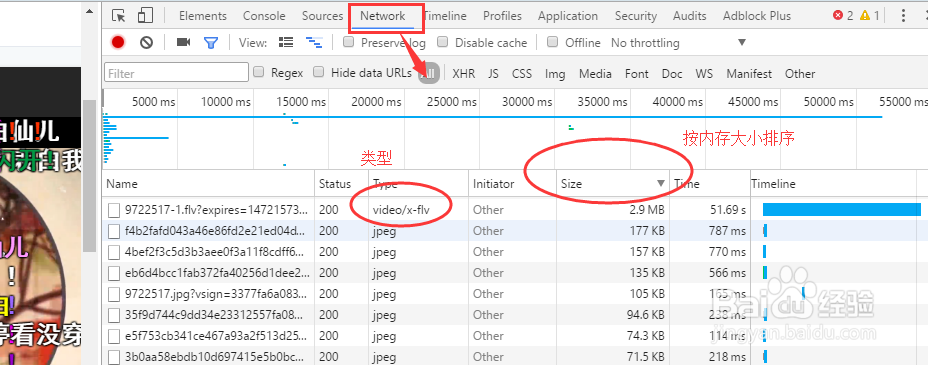Toggle the device toolbar icon
928x365 pixels.
tap(144, 16)
